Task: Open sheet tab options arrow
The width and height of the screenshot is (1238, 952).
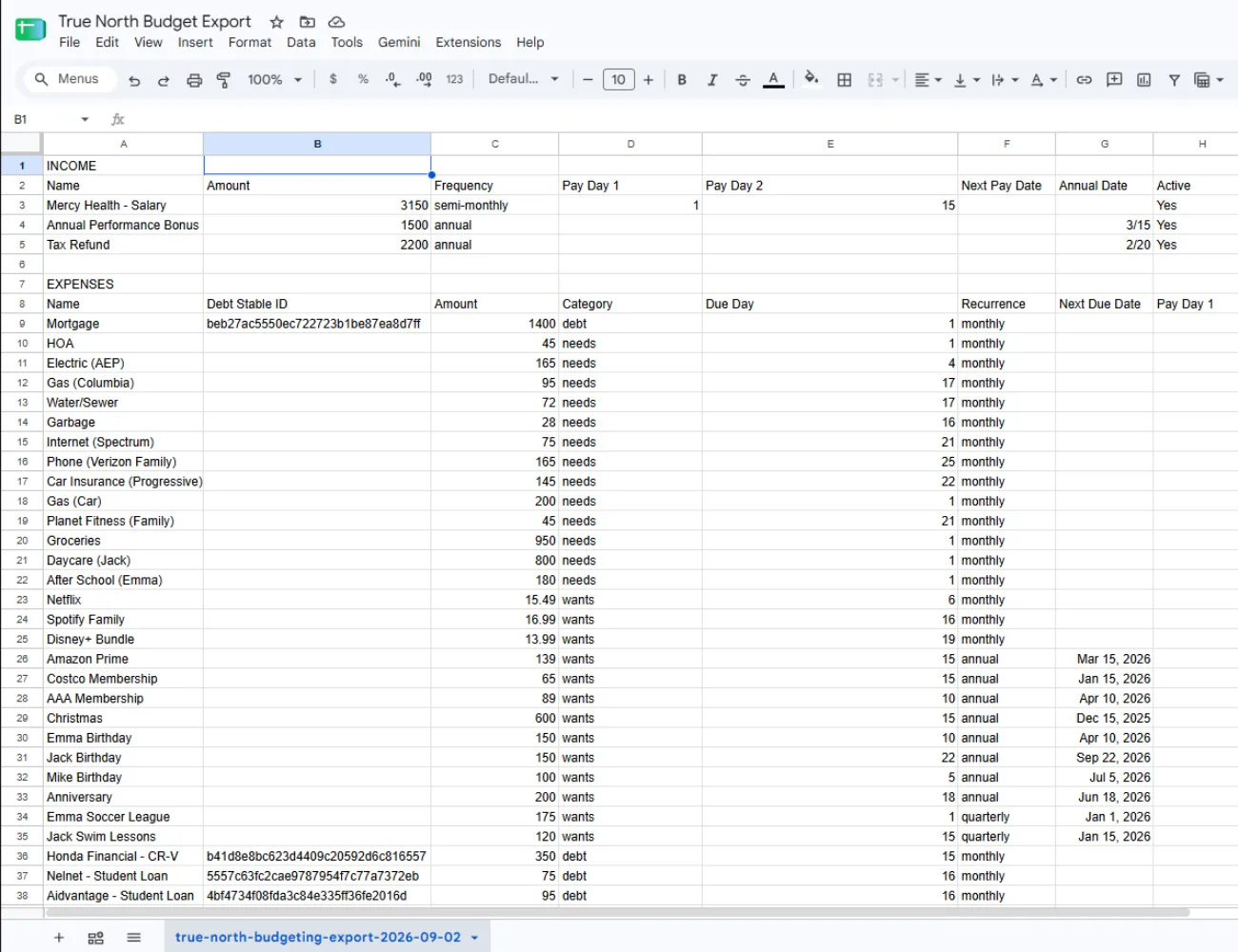Action: pos(474,938)
